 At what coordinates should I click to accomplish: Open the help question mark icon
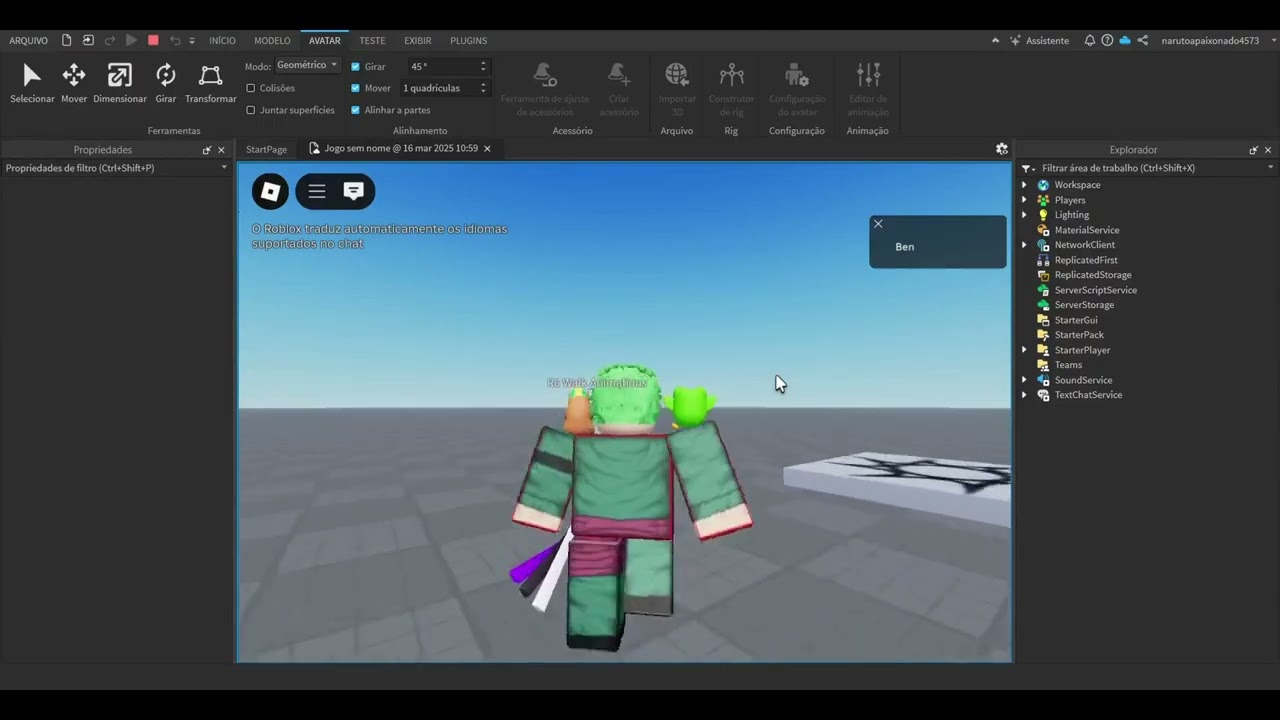[x=1107, y=40]
